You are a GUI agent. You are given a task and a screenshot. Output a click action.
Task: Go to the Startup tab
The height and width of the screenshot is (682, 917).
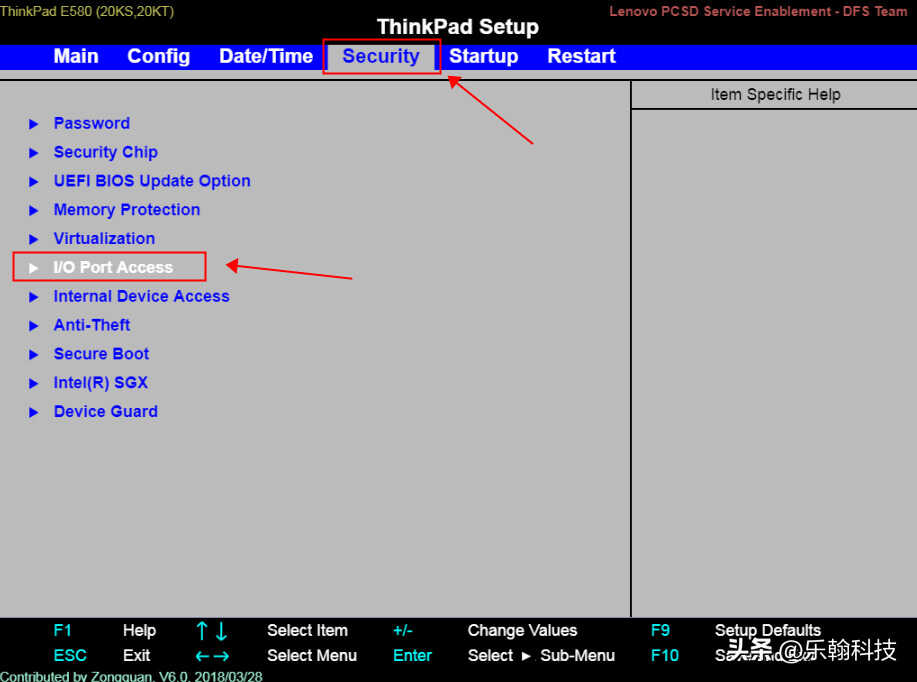(x=484, y=56)
